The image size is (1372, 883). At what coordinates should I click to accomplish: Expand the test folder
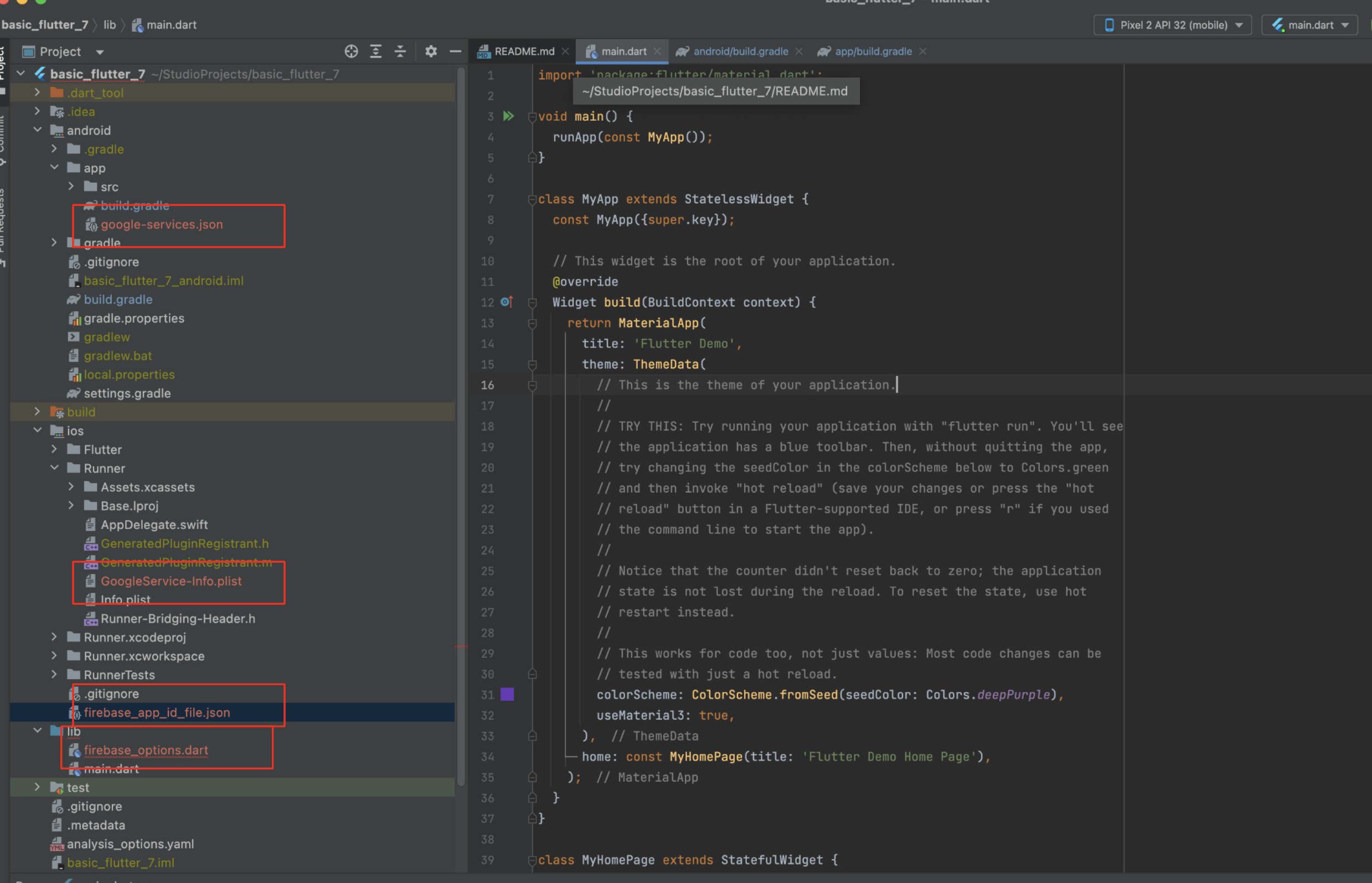pos(38,787)
